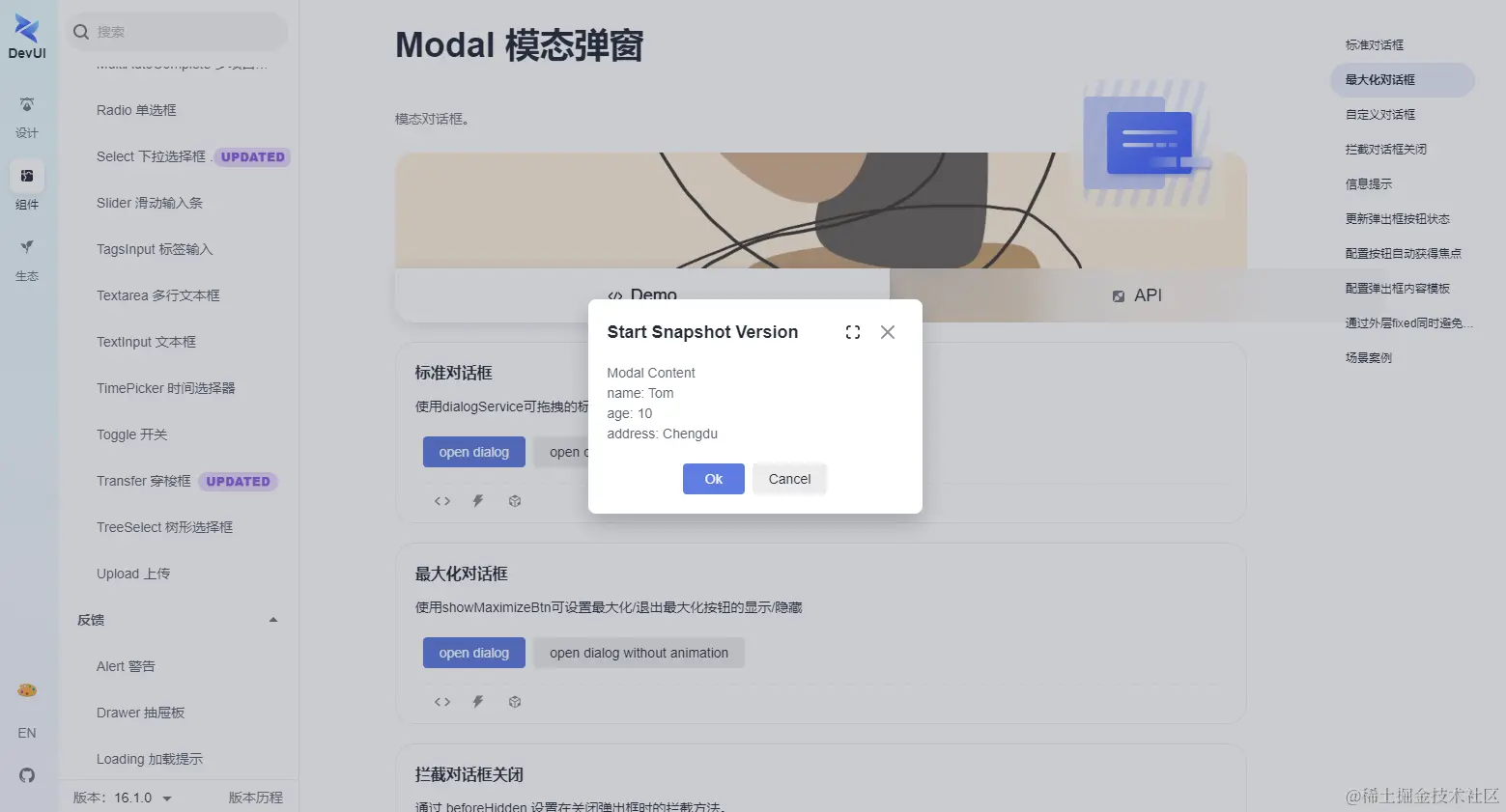
Task: Maximize the Start Snapshot Version dialog
Action: click(853, 332)
